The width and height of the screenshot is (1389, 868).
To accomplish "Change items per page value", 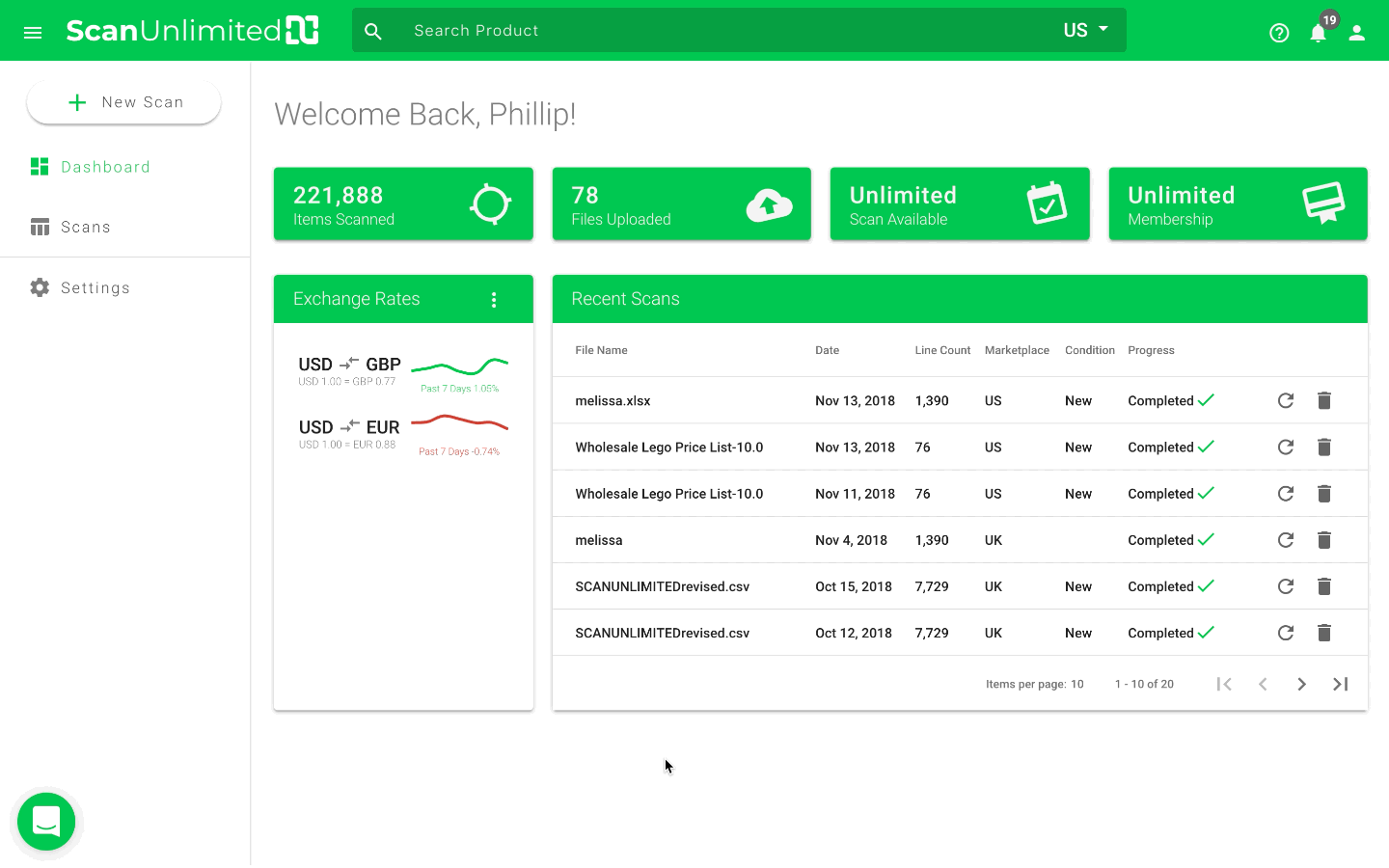I will click(x=1076, y=684).
